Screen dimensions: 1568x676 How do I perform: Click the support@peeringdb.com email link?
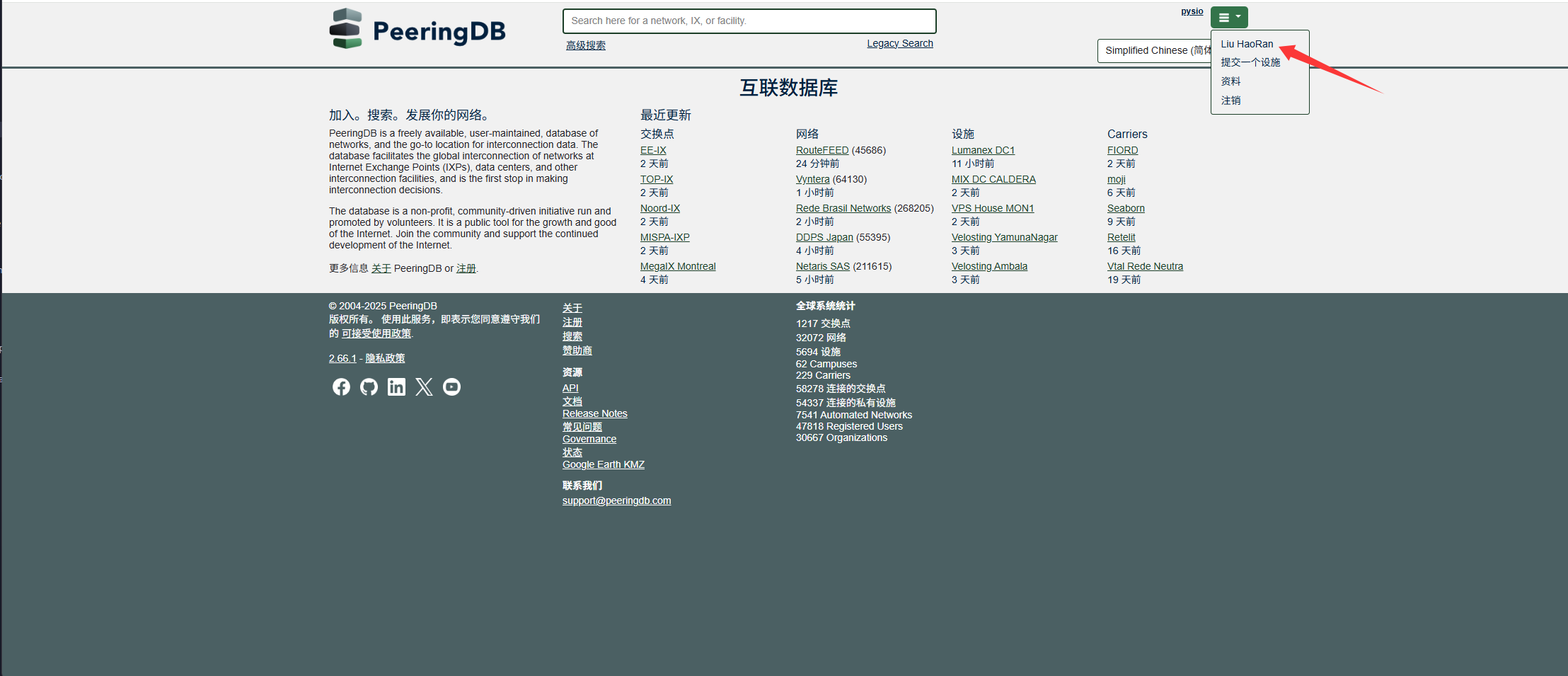(x=616, y=500)
